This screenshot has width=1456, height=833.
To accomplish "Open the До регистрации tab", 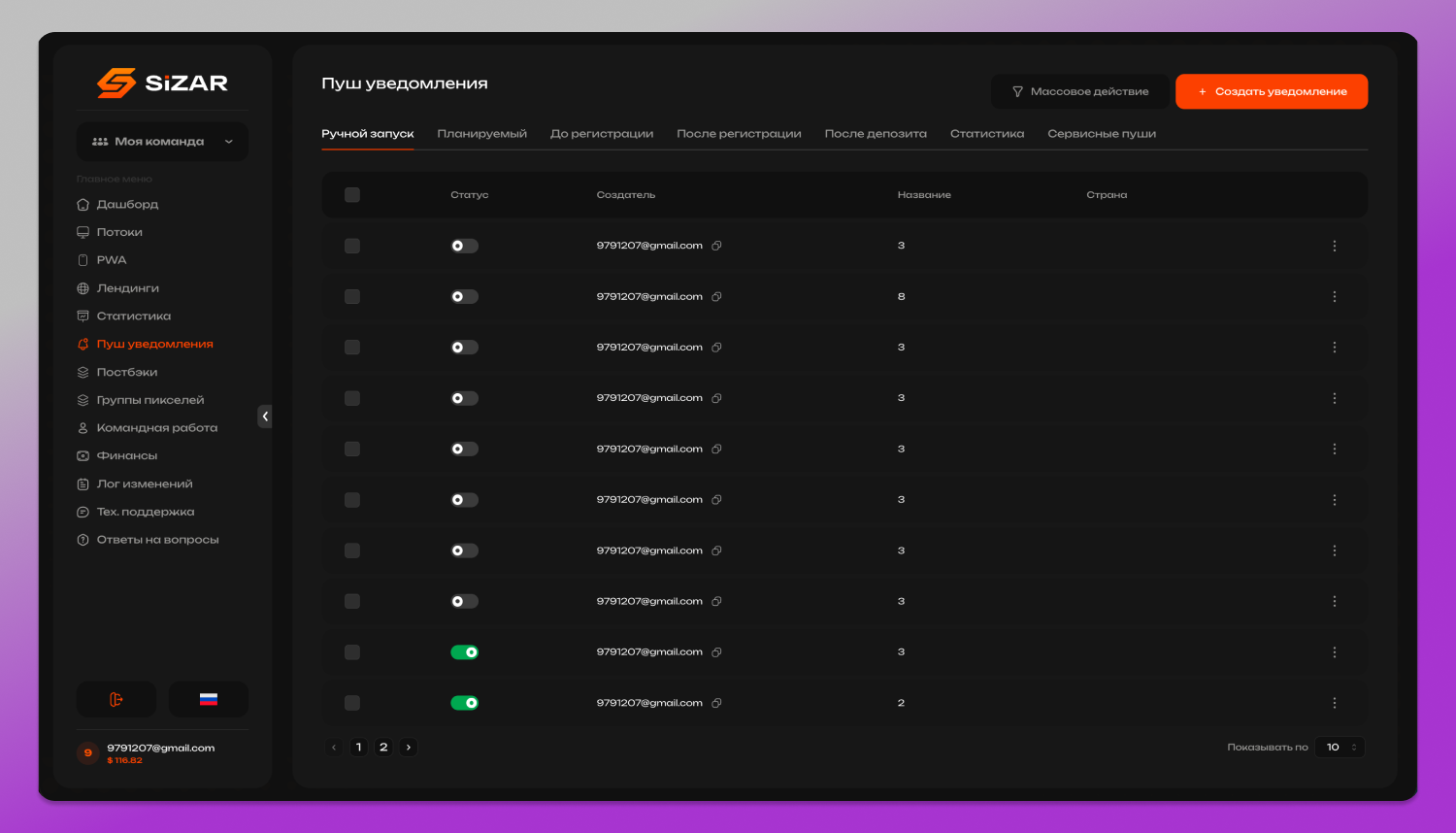I will pos(602,134).
